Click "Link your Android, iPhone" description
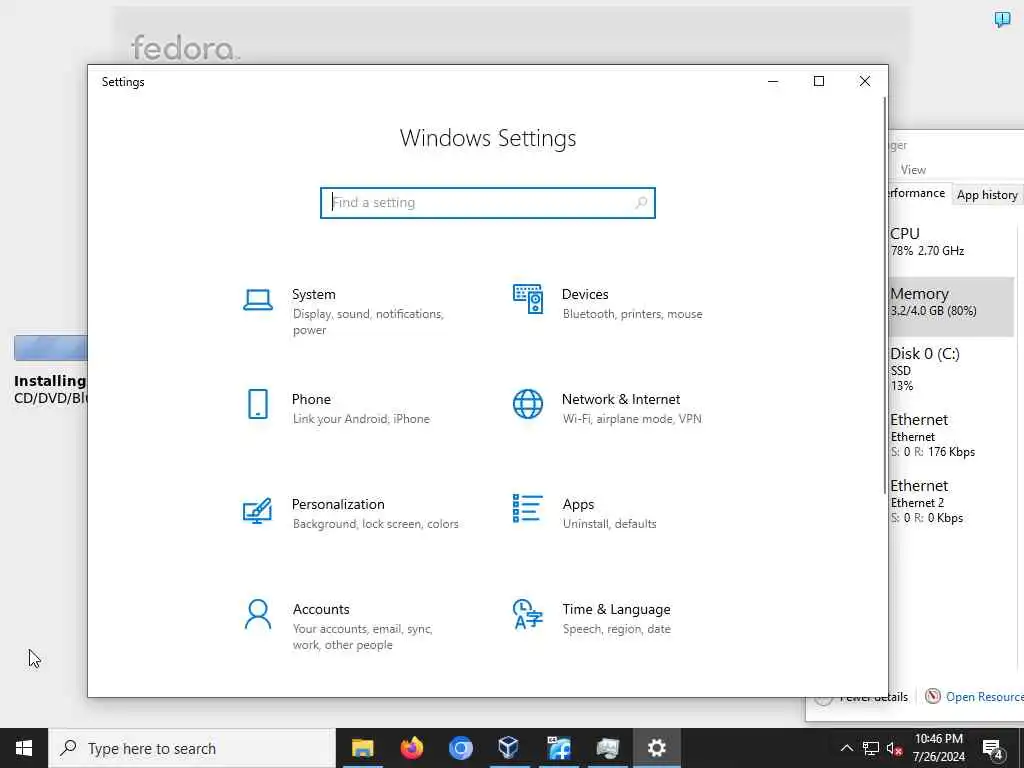This screenshot has width=1024, height=768. 361,419
